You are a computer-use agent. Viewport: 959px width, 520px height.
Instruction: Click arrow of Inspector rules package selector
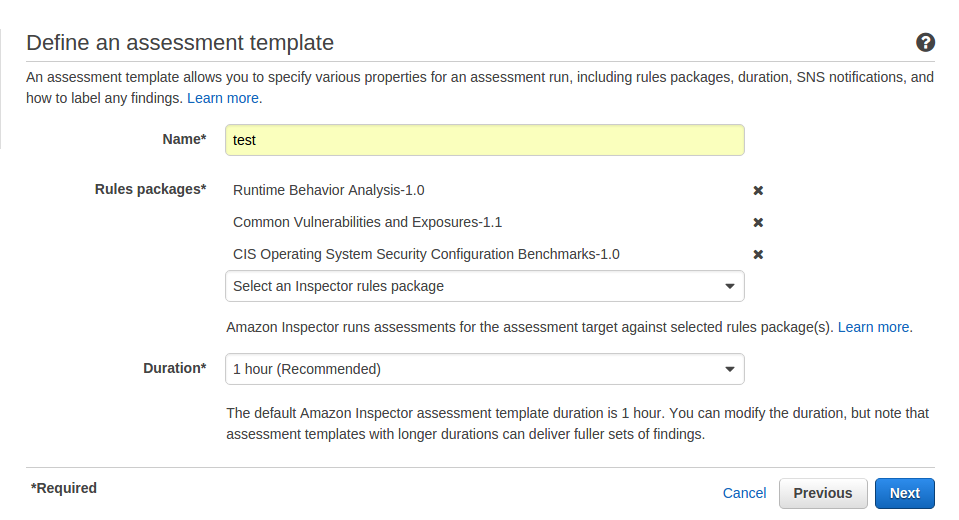729,286
